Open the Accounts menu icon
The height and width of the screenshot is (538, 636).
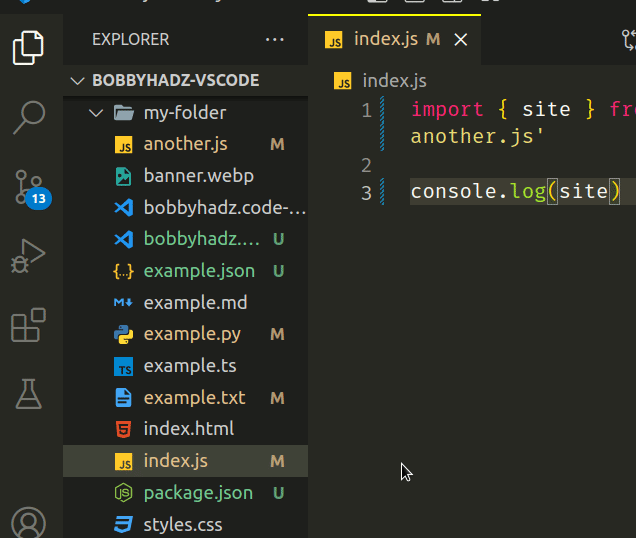[28, 523]
